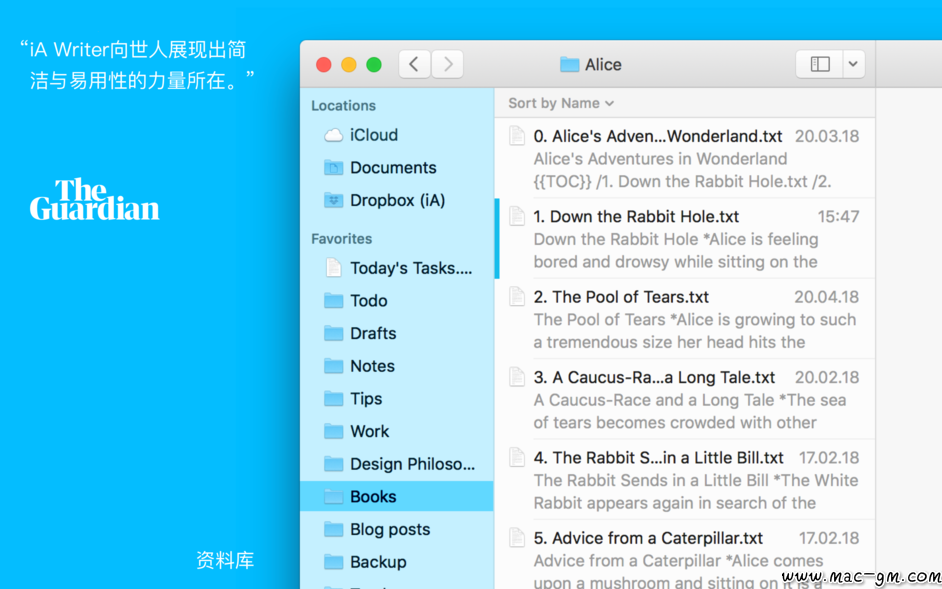Select the Todo folder

(x=368, y=301)
